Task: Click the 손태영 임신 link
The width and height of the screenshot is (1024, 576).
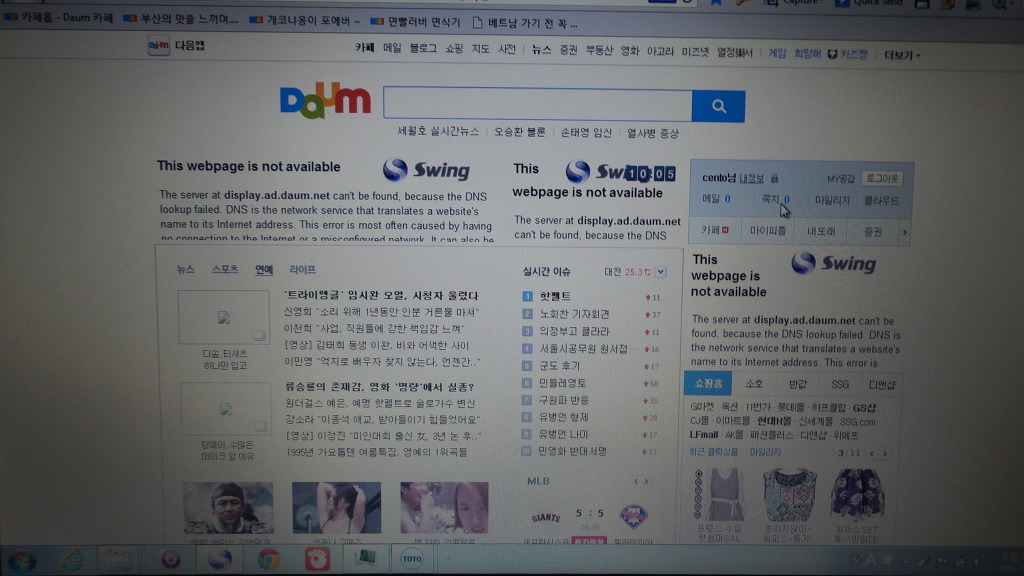Action: coord(586,133)
